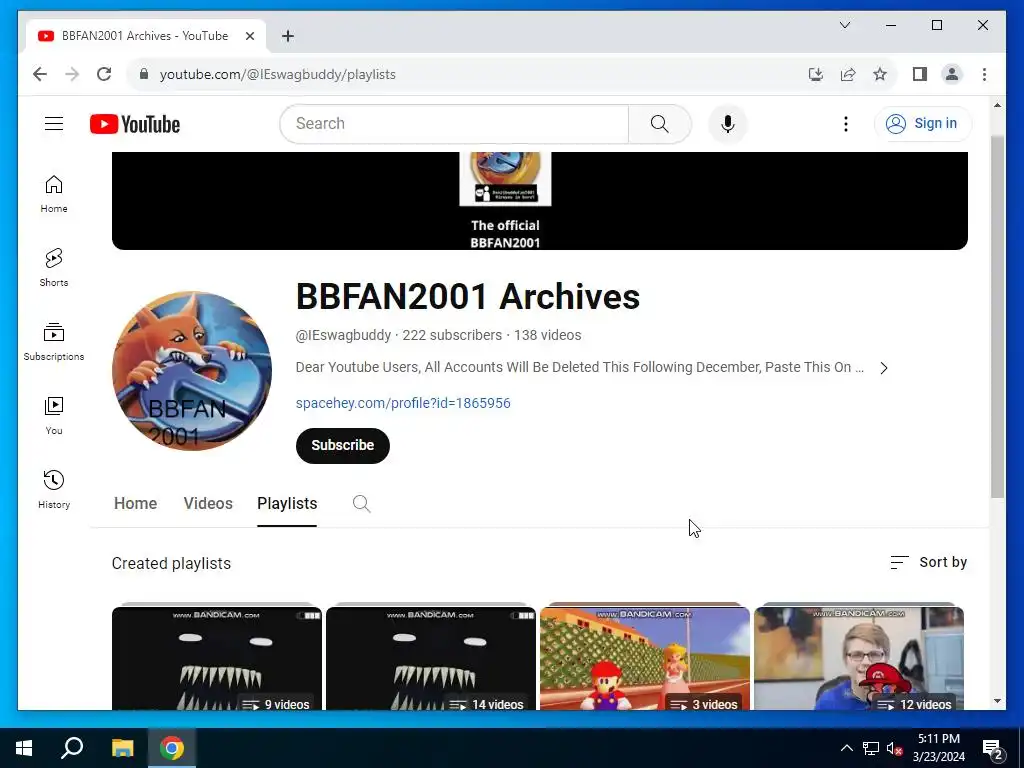Switch to the channel Home tab

[x=135, y=504]
